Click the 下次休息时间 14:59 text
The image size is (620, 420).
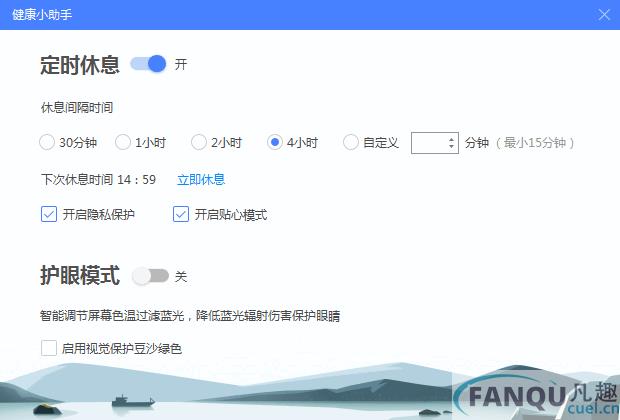pyautogui.click(x=98, y=180)
